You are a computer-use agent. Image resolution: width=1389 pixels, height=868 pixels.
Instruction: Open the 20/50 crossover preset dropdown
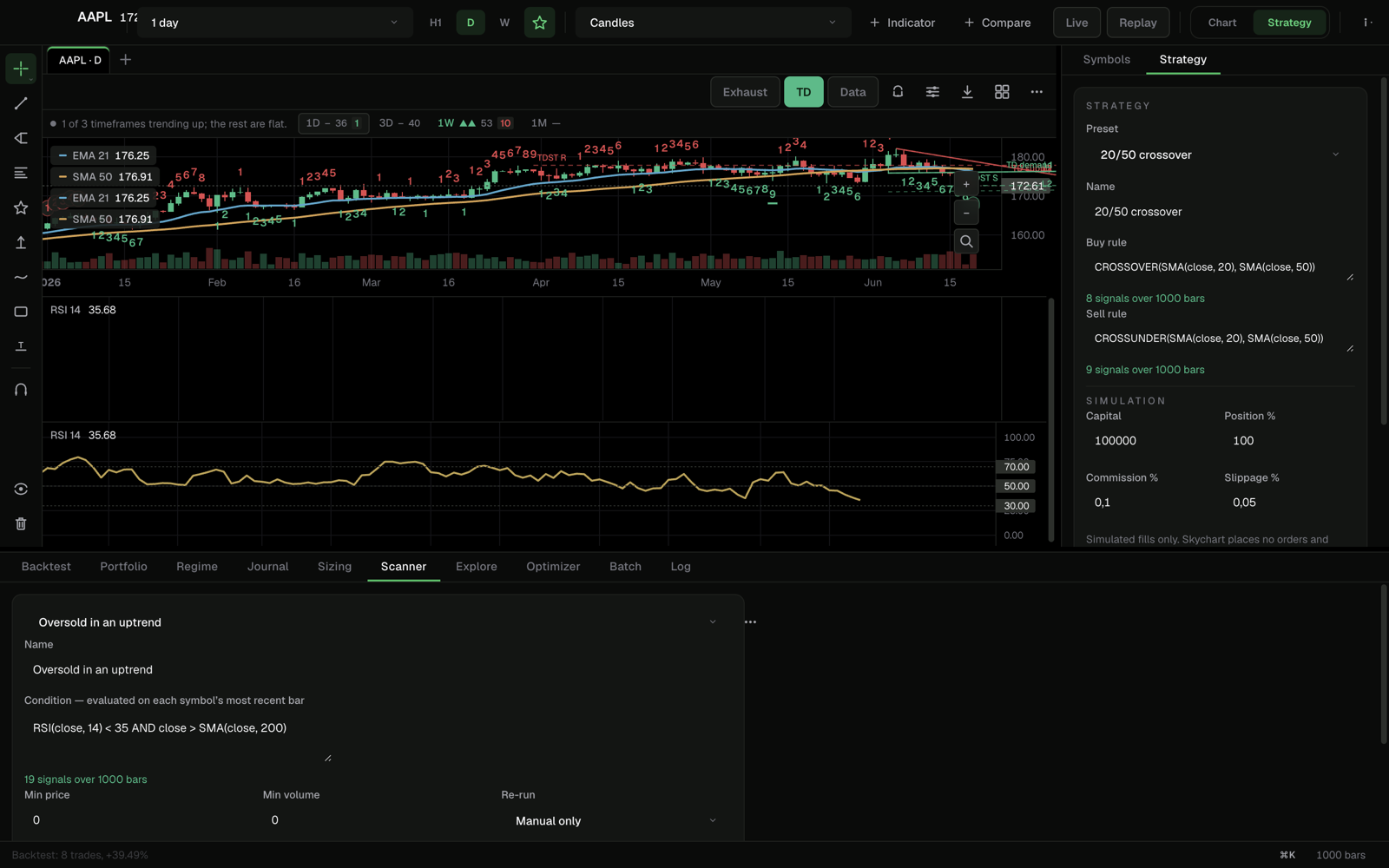point(1220,155)
